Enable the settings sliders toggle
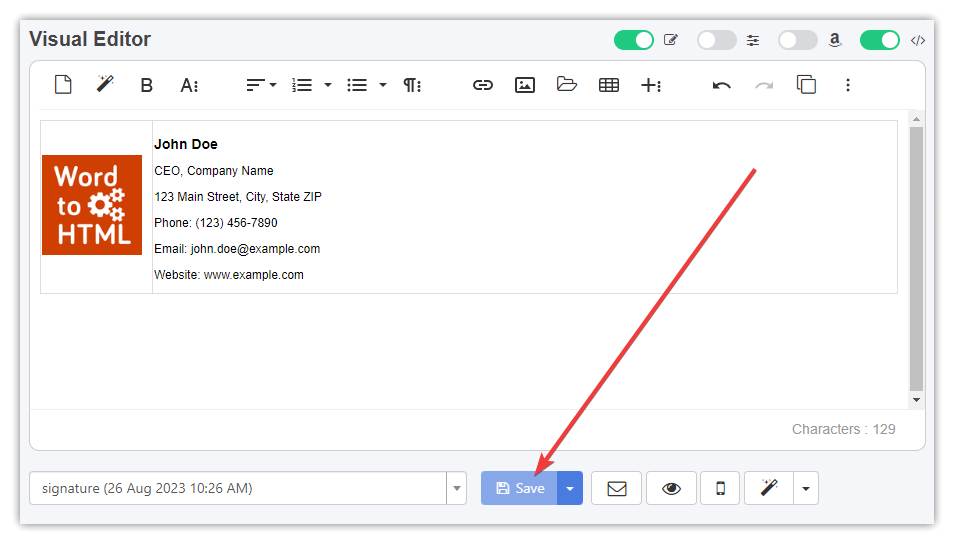Viewport: 954px width, 544px height. [x=716, y=40]
